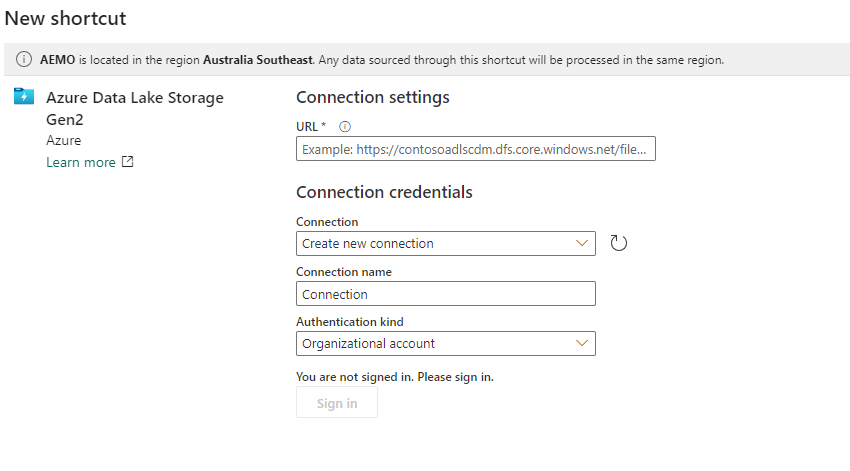Screen dimensions: 850x471
Task: Expand the 'Organizational account' selector
Action: click(x=446, y=343)
